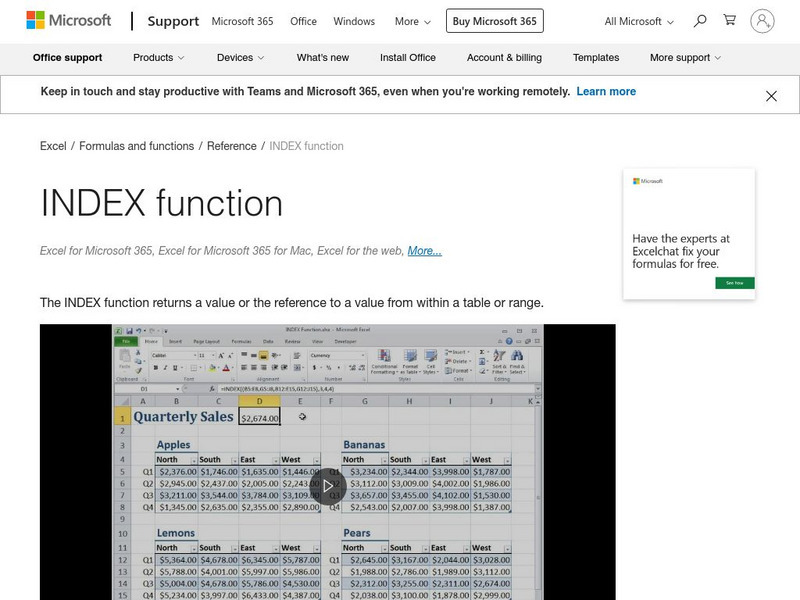Click the account sign-in avatar icon

point(762,21)
